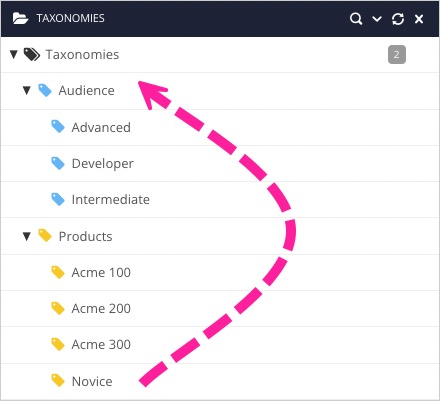Click the blue tag icon next to Developer

(x=58, y=163)
